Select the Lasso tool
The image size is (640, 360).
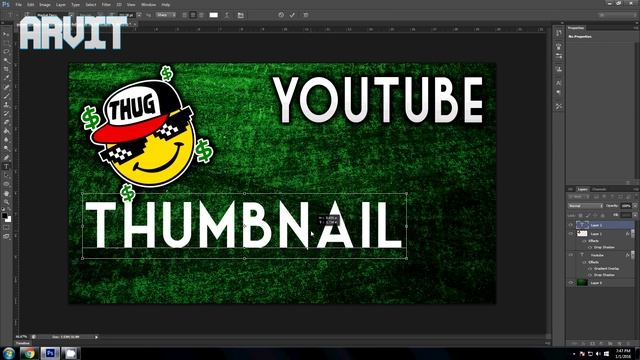coord(6,51)
